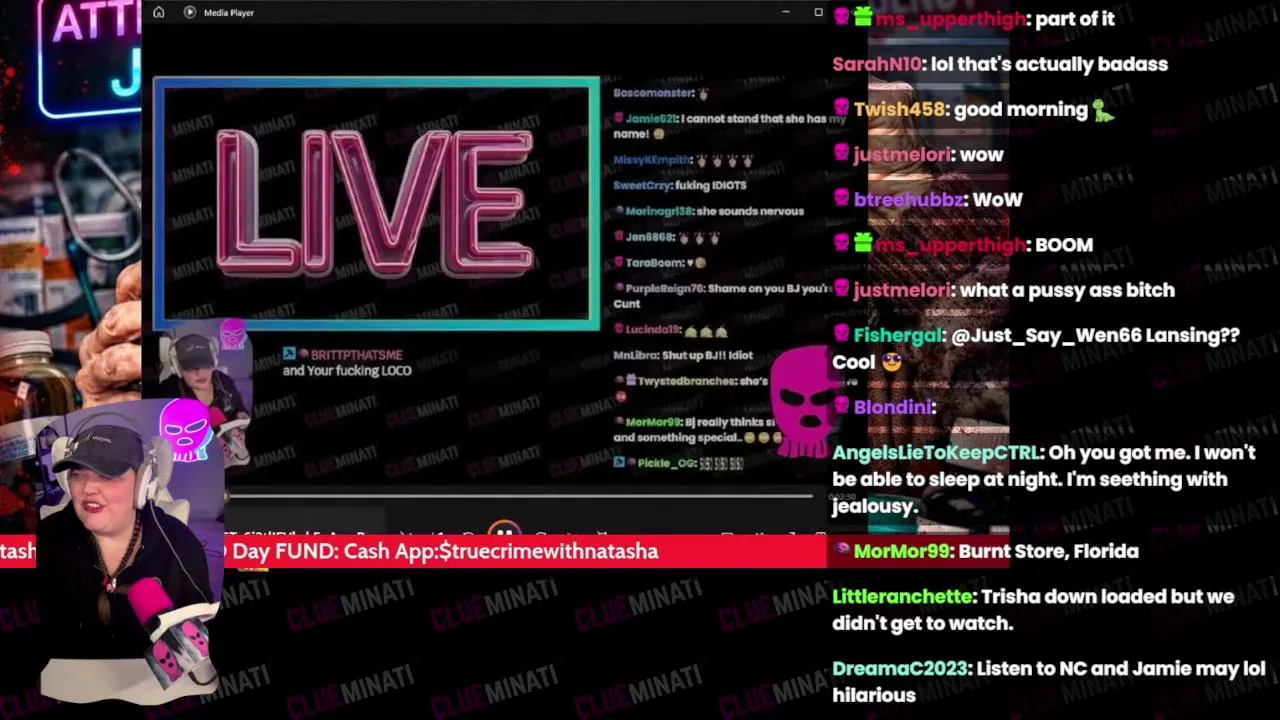Image resolution: width=1280 pixels, height=720 pixels.
Task: Select MnLibra 'Shut up BJ!! Idiot' message
Action: (x=683, y=355)
